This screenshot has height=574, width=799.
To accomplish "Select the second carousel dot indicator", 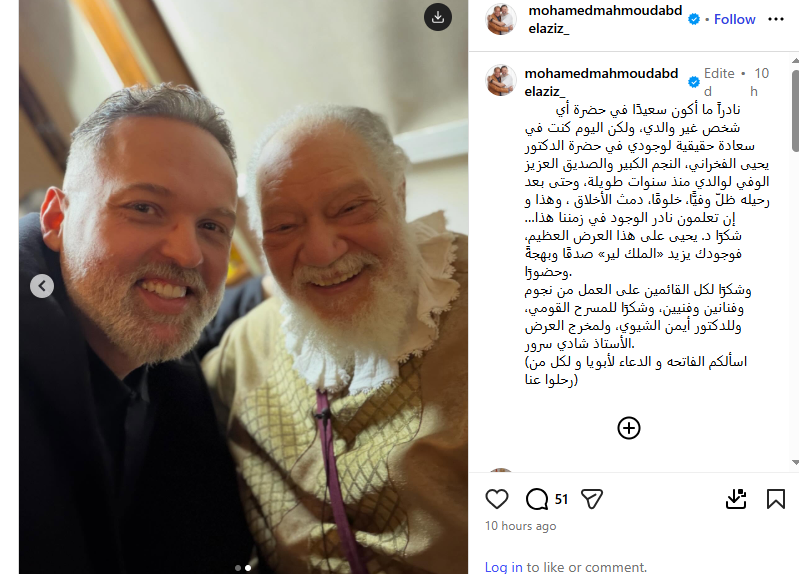I will 248,568.
